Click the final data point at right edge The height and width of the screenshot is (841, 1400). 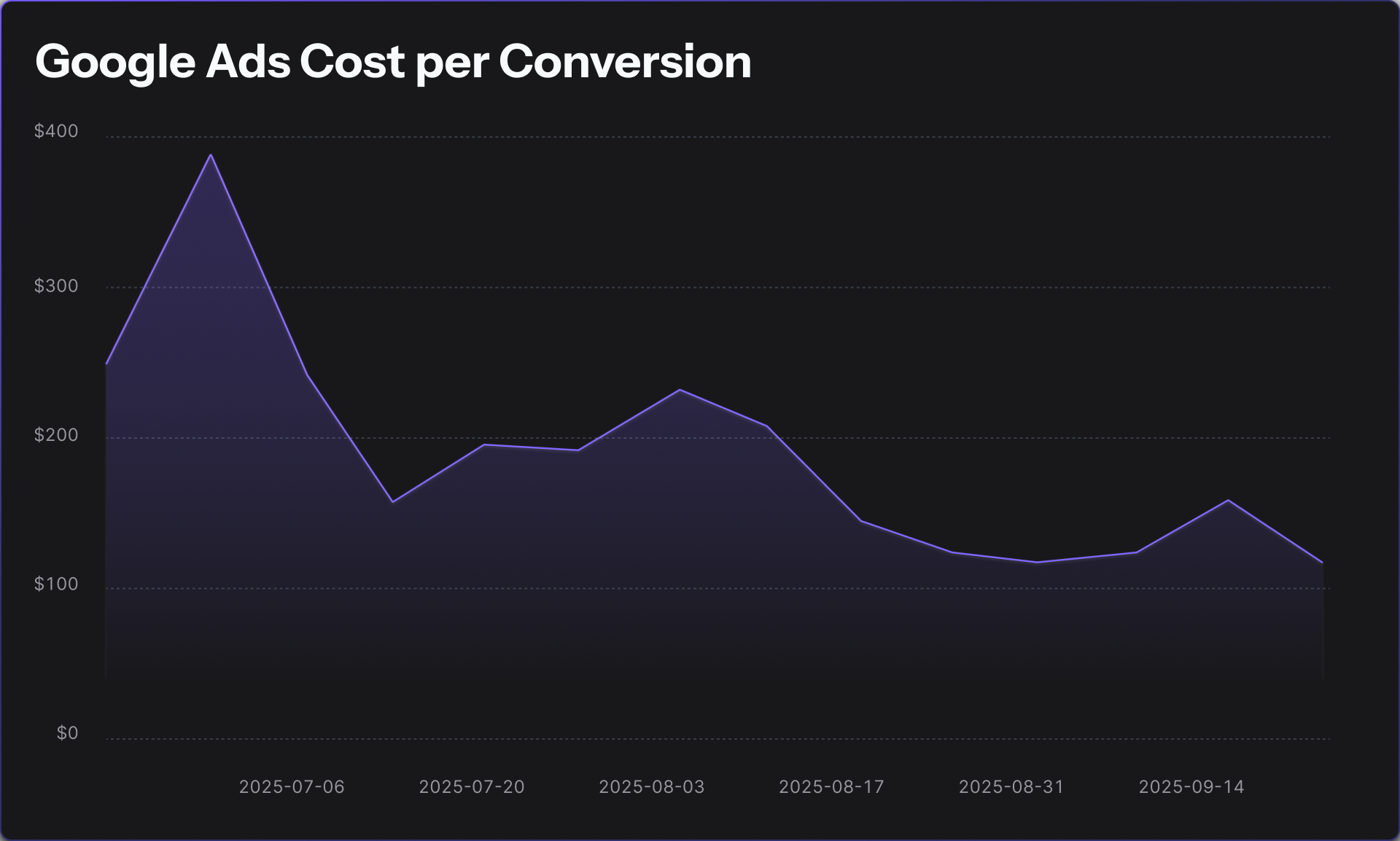pos(1322,563)
